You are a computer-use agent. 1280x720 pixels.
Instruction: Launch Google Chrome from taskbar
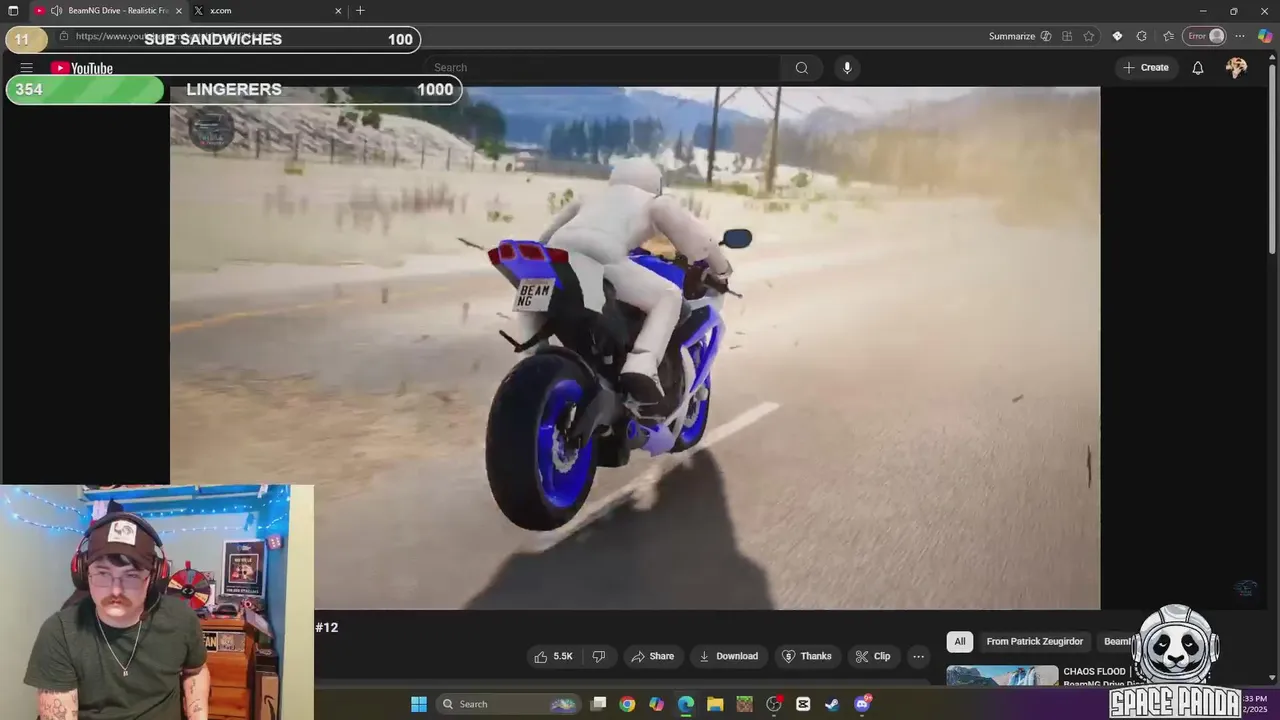click(x=627, y=704)
